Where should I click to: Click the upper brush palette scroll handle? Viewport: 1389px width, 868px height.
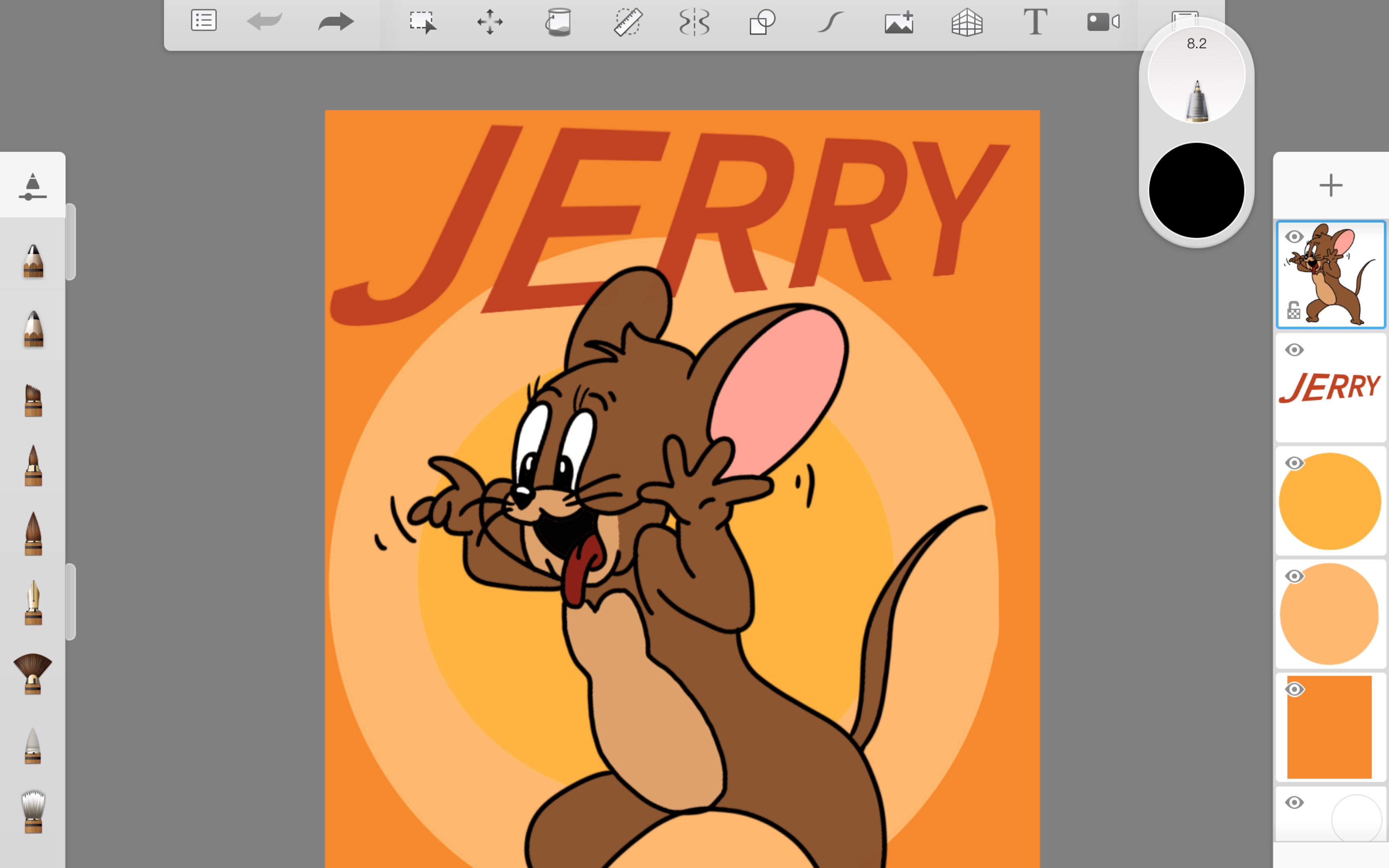[71, 242]
